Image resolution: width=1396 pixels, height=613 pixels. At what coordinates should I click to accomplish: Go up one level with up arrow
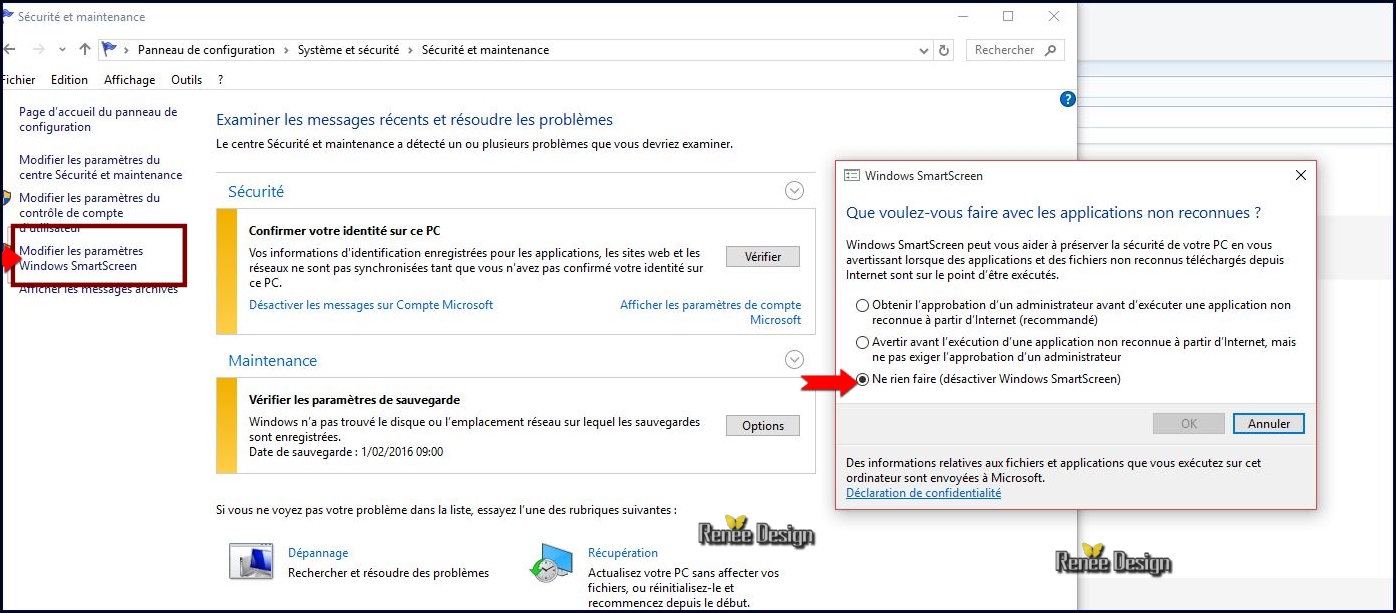coord(84,49)
